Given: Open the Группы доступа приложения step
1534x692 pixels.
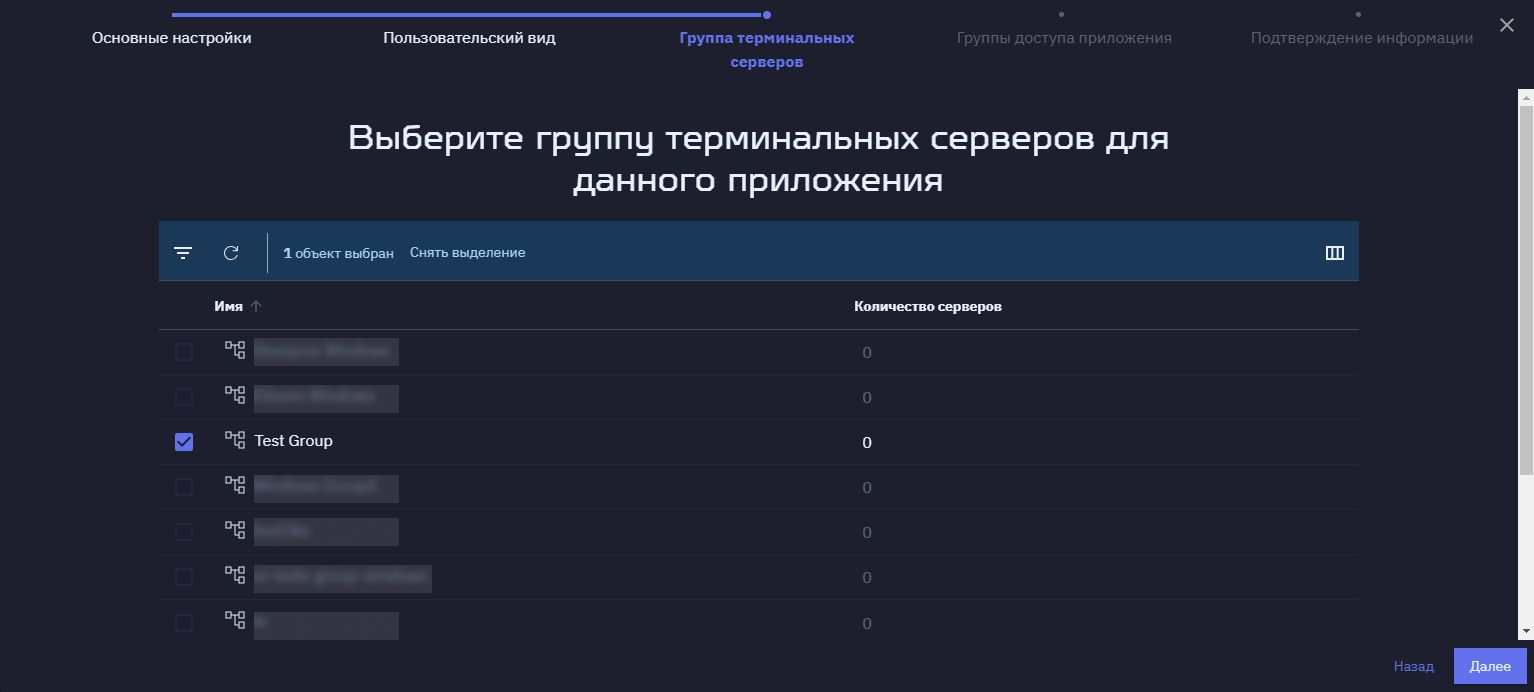Looking at the screenshot, I should [1064, 38].
